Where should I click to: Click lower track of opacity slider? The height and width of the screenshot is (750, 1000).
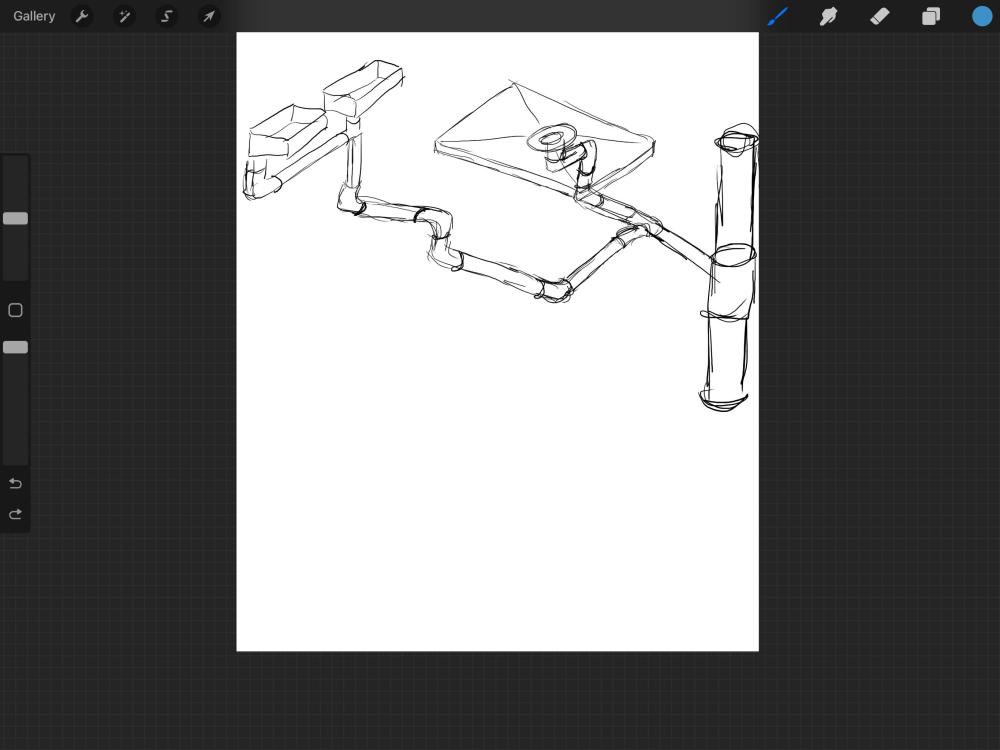[x=15, y=408]
